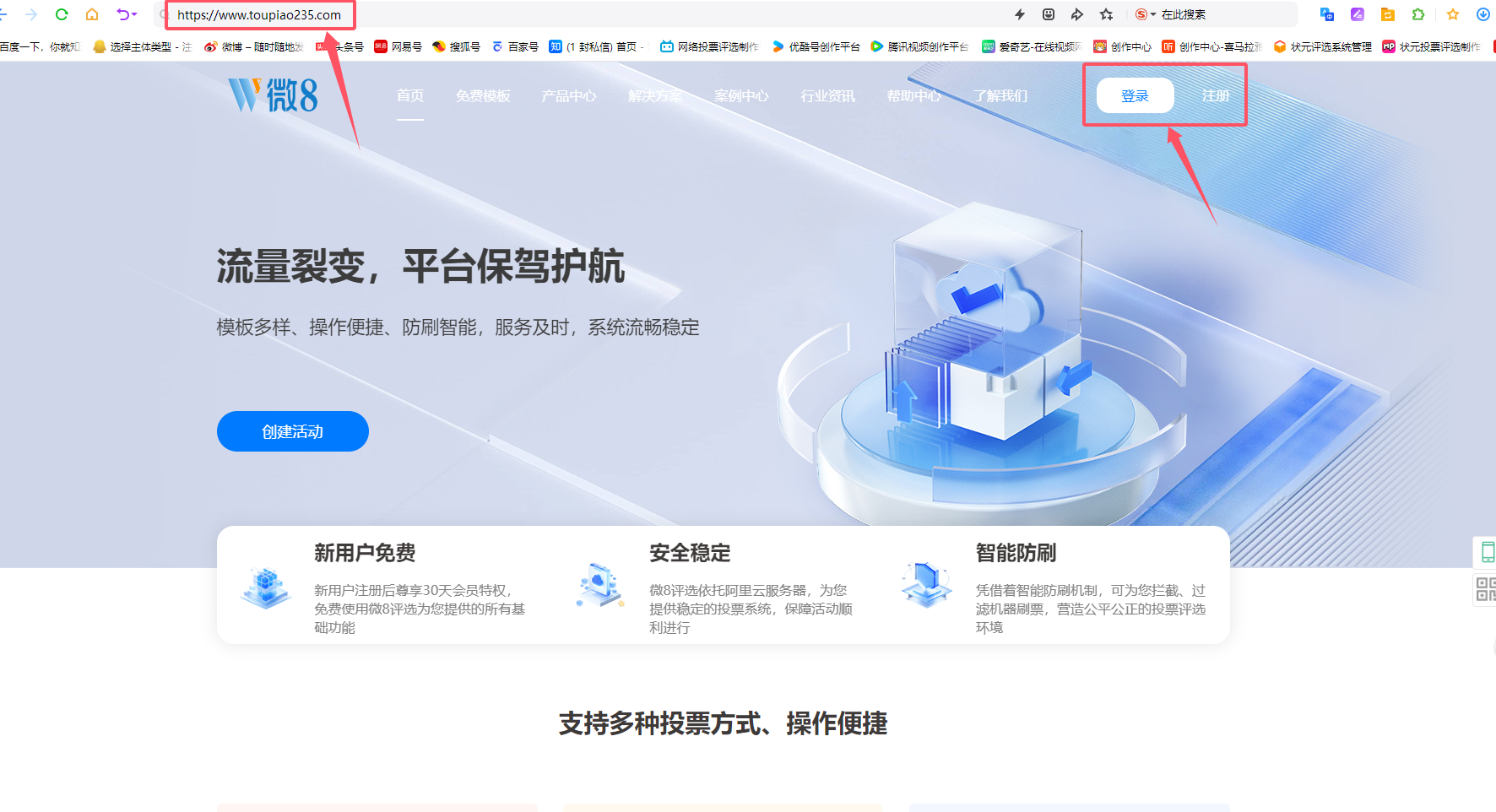1496x812 pixels.
Task: Click the address bar URL toupiao235.com
Action: coord(259,14)
